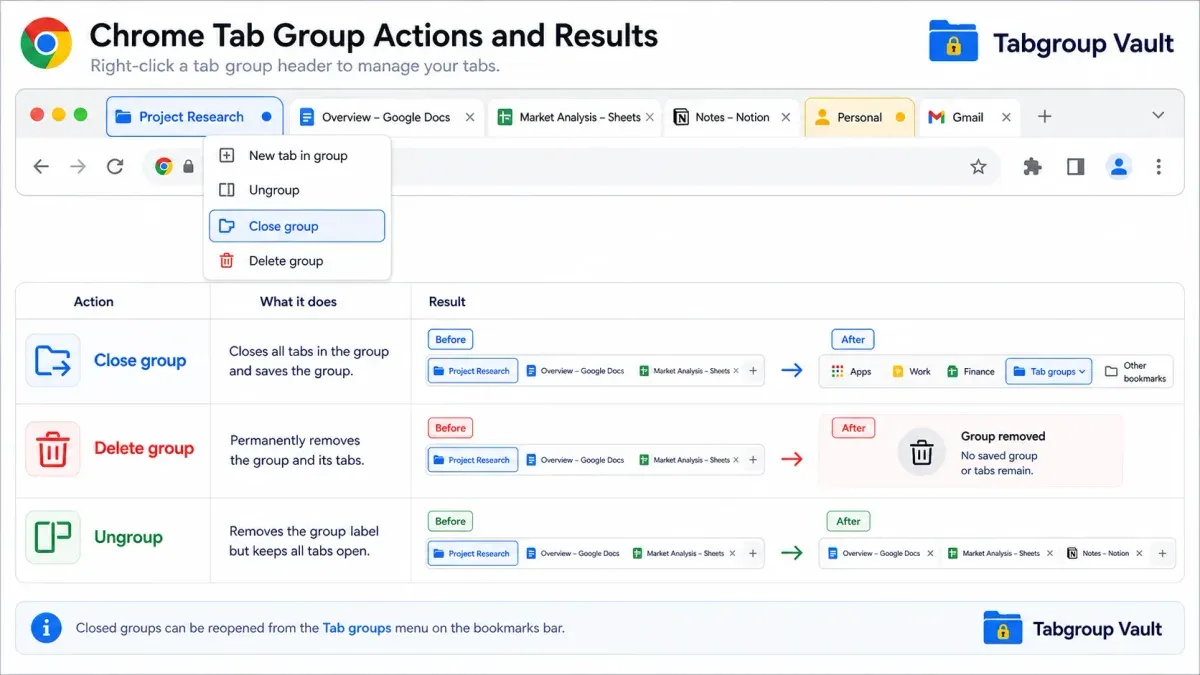
Task: Click the new tab plus button
Action: coord(1044,117)
